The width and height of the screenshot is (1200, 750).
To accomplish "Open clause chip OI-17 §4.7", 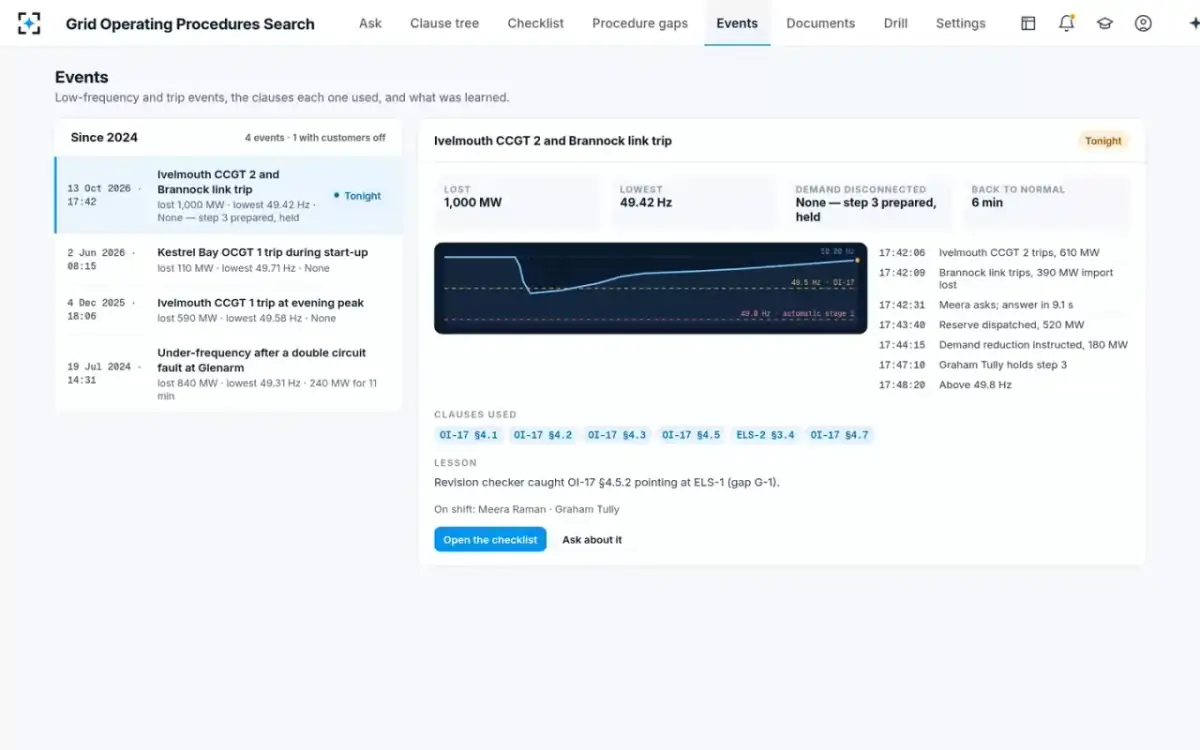I will coord(840,435).
